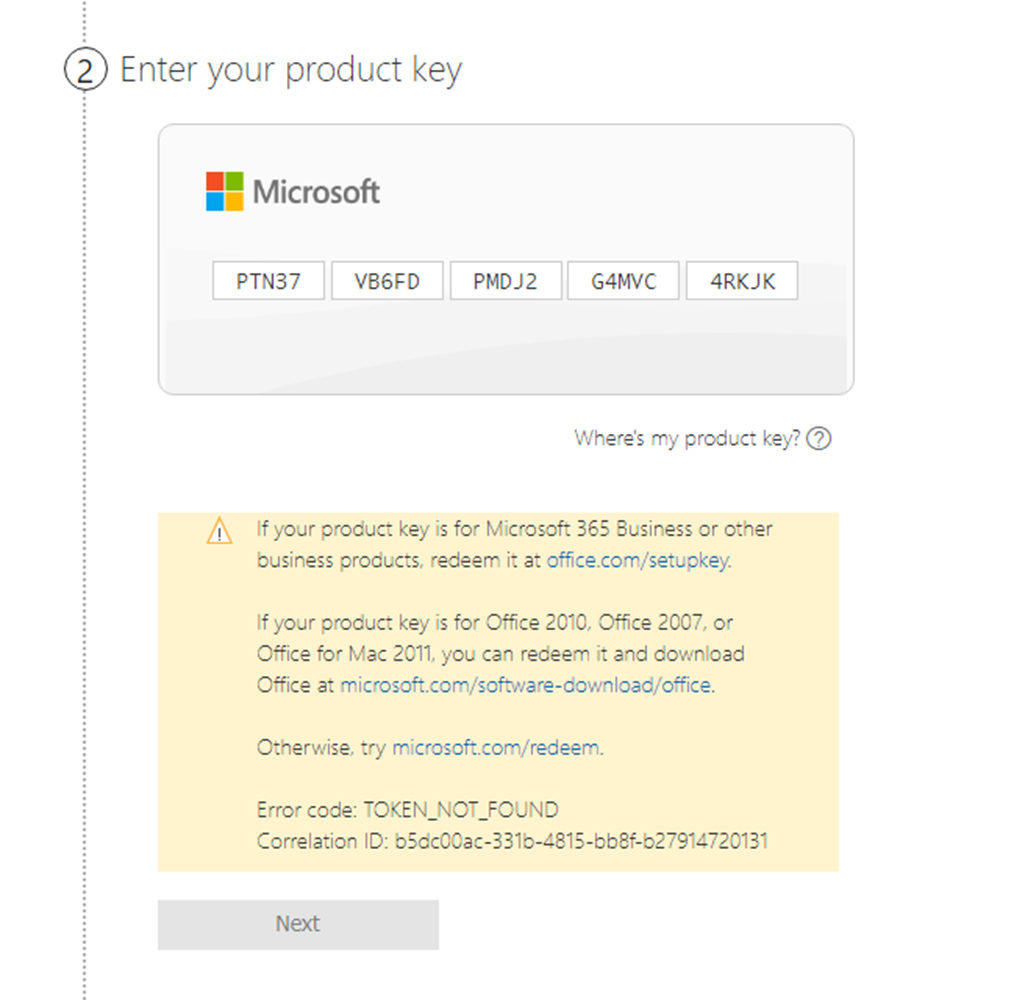Place cursor in the G4MVC key field
Image resolution: width=1014 pixels, height=1000 pixels.
(x=623, y=281)
